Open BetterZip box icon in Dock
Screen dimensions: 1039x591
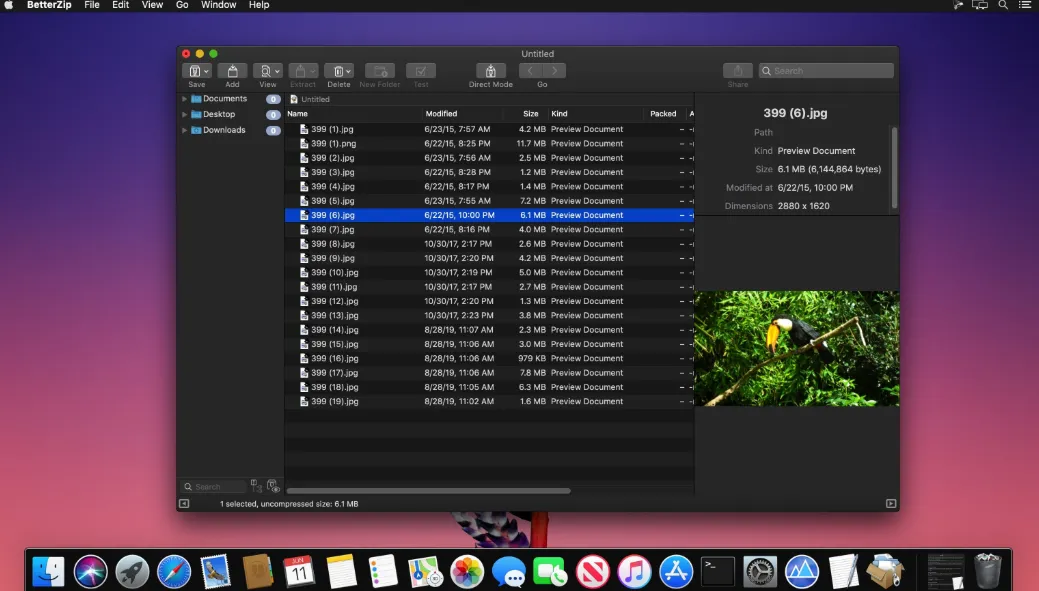pos(885,571)
